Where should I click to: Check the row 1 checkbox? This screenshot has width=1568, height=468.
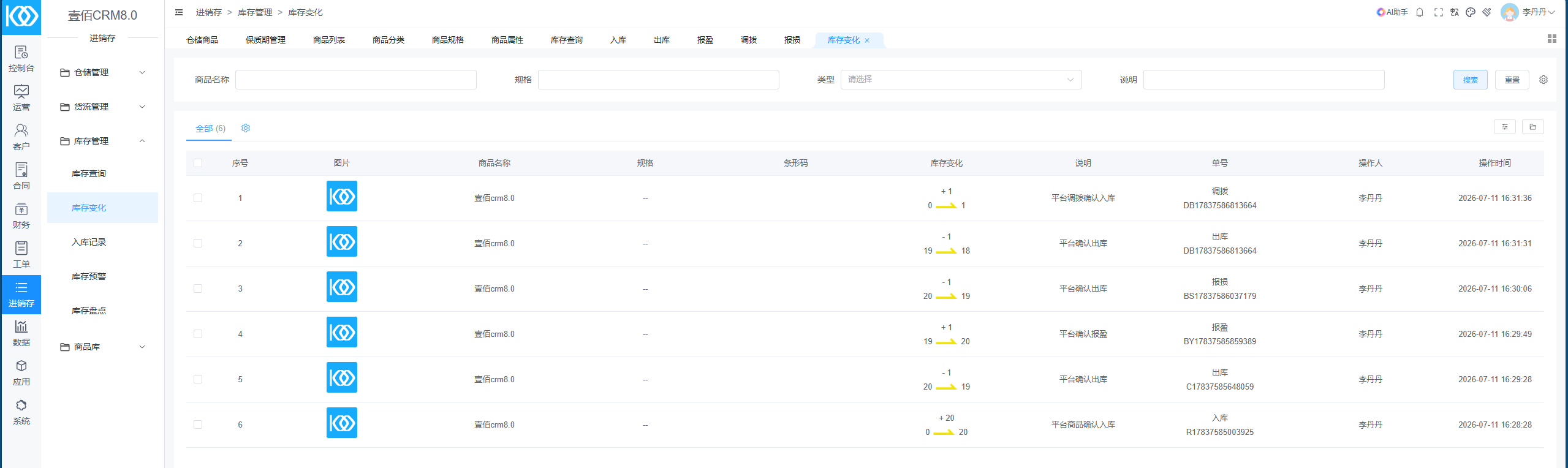coord(198,198)
